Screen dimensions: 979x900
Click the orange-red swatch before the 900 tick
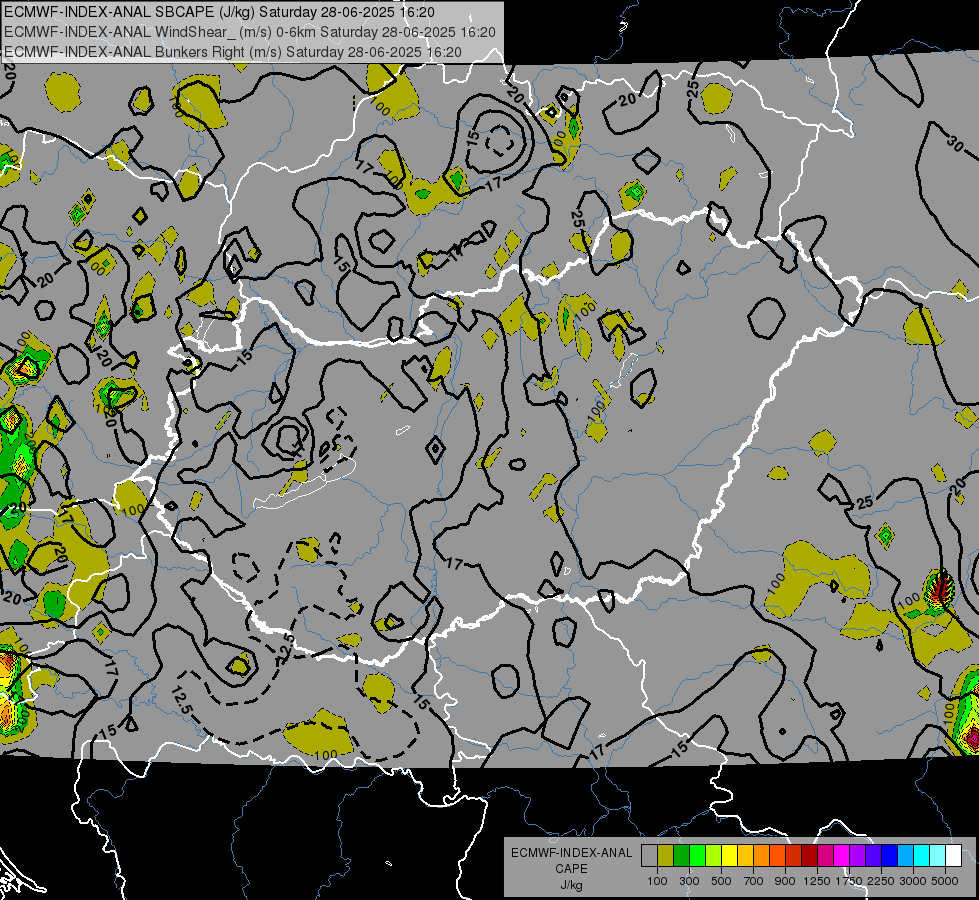pos(777,855)
